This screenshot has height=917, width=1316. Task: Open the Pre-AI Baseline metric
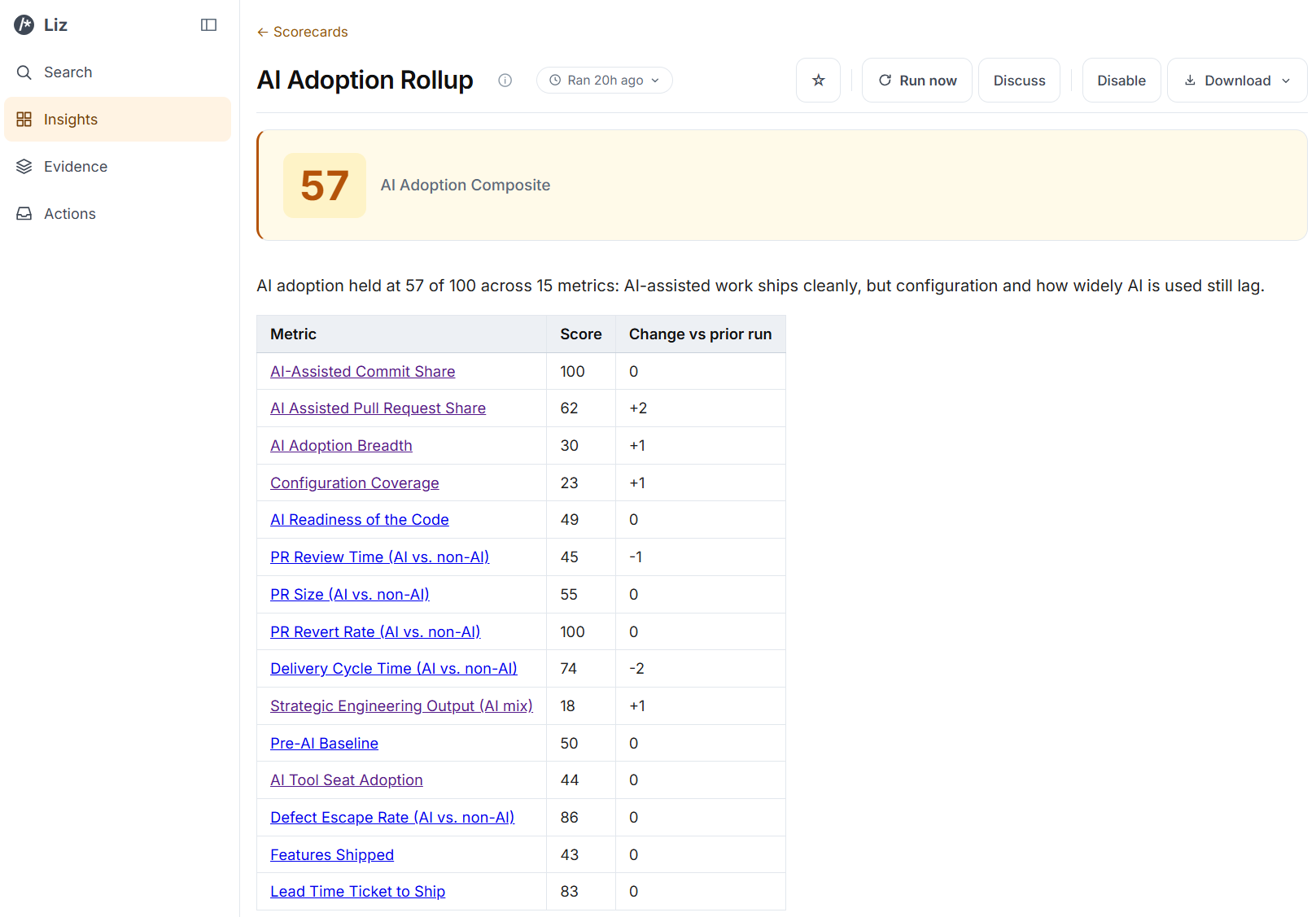(324, 744)
